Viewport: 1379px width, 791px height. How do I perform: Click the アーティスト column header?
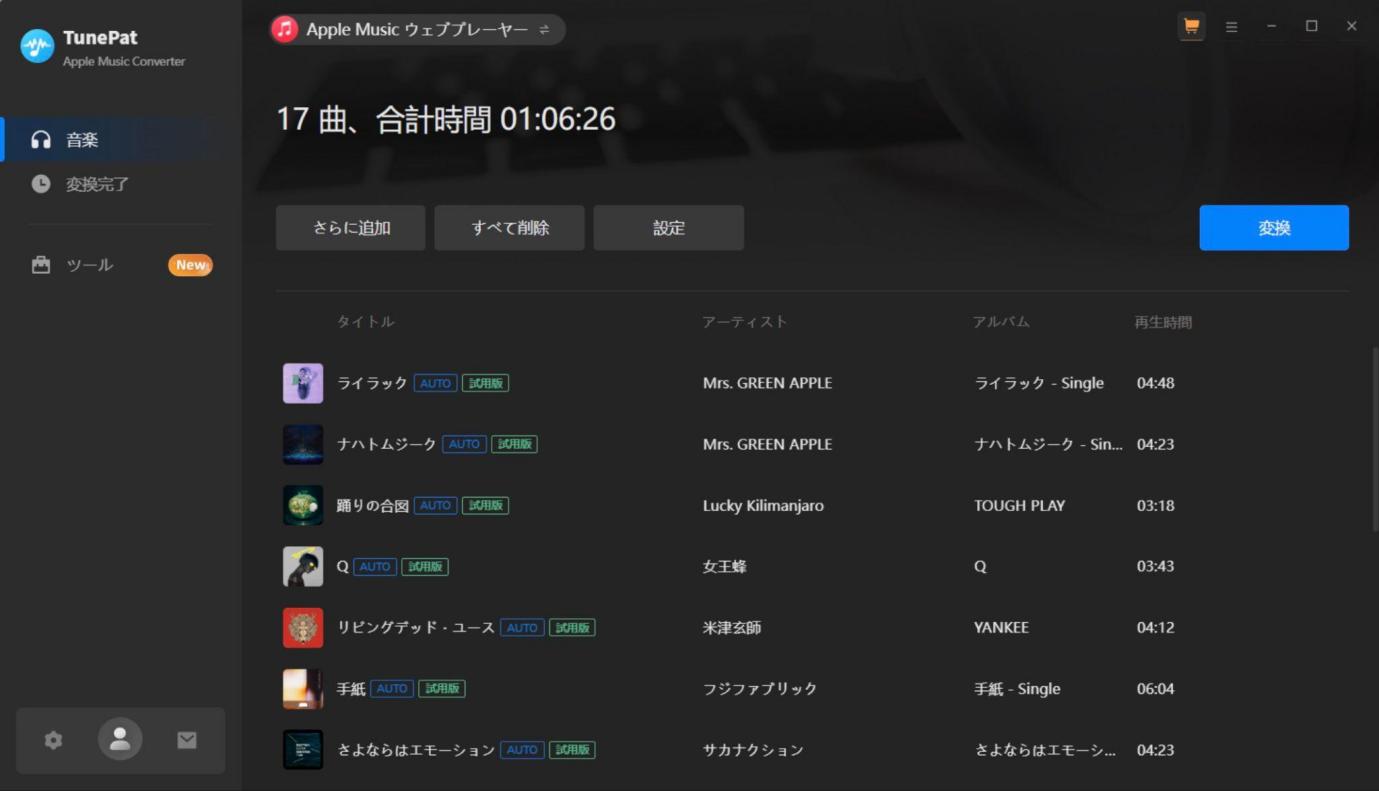pos(745,322)
